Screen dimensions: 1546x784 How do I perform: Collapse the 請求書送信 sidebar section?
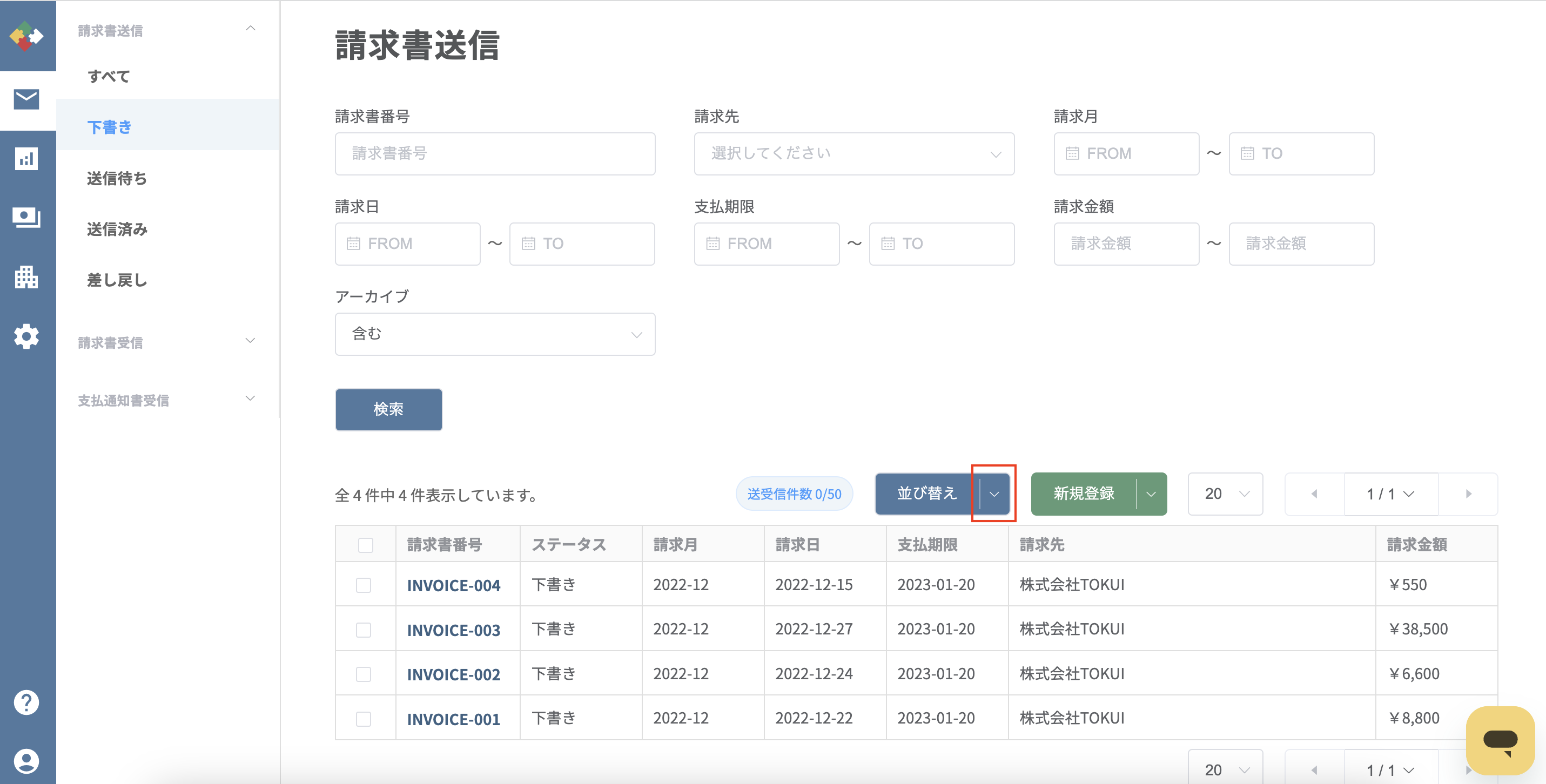pyautogui.click(x=167, y=30)
